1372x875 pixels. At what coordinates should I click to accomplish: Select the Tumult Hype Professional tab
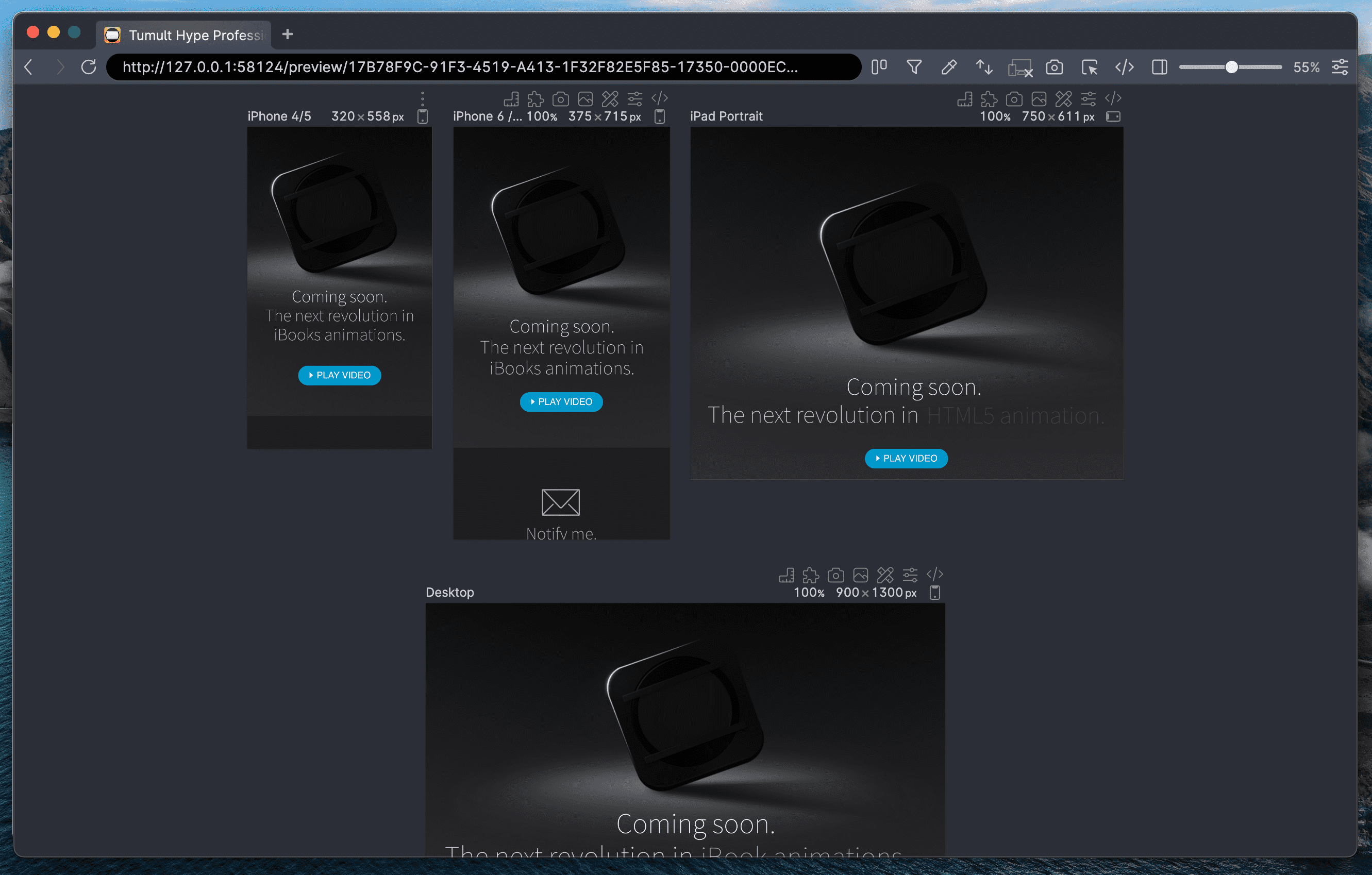point(183,35)
